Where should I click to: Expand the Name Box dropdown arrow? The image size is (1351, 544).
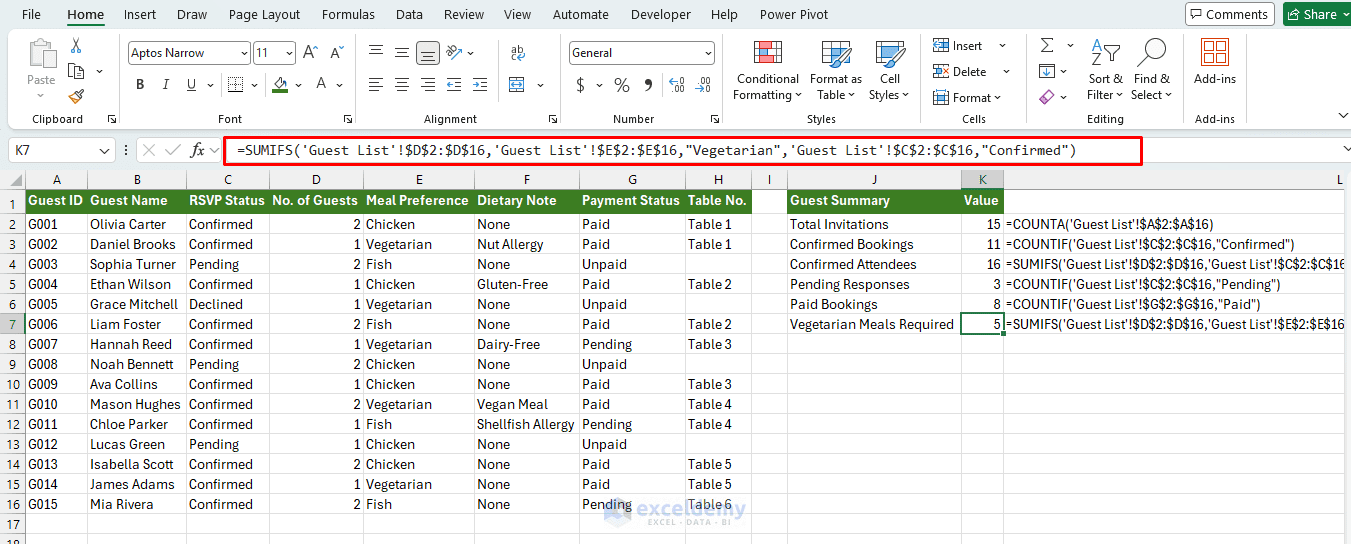(105, 150)
